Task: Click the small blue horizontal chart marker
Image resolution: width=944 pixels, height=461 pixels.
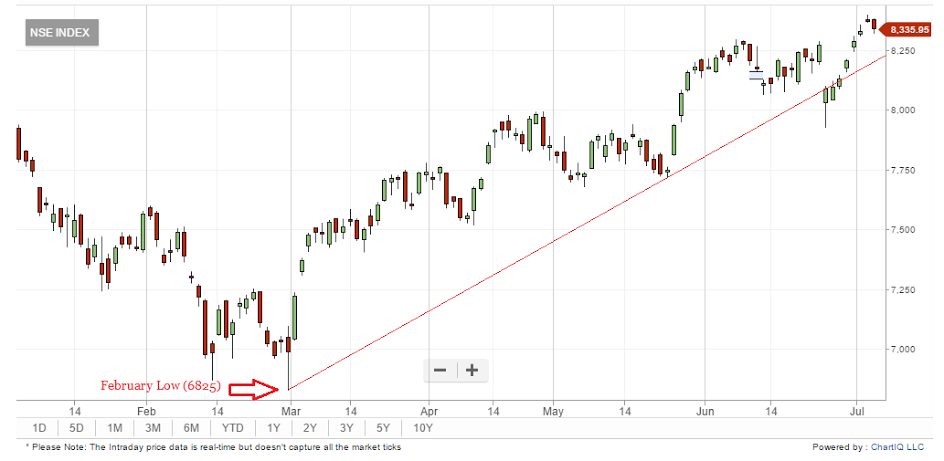Action: (756, 73)
